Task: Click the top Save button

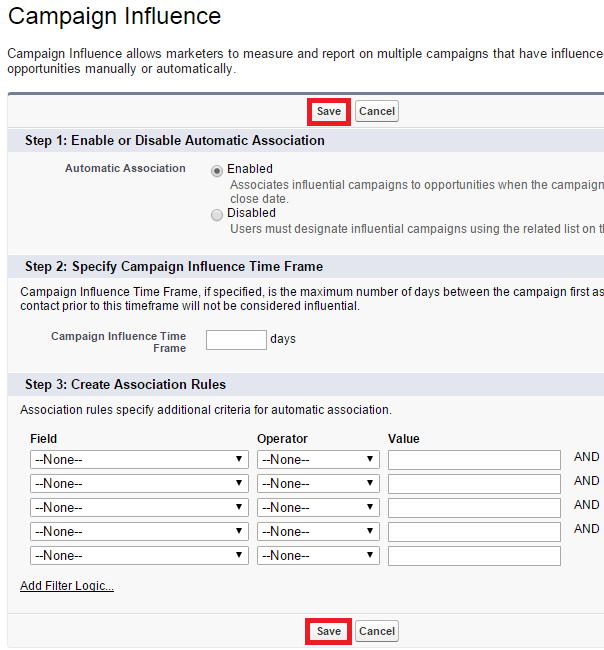Action: pos(329,111)
